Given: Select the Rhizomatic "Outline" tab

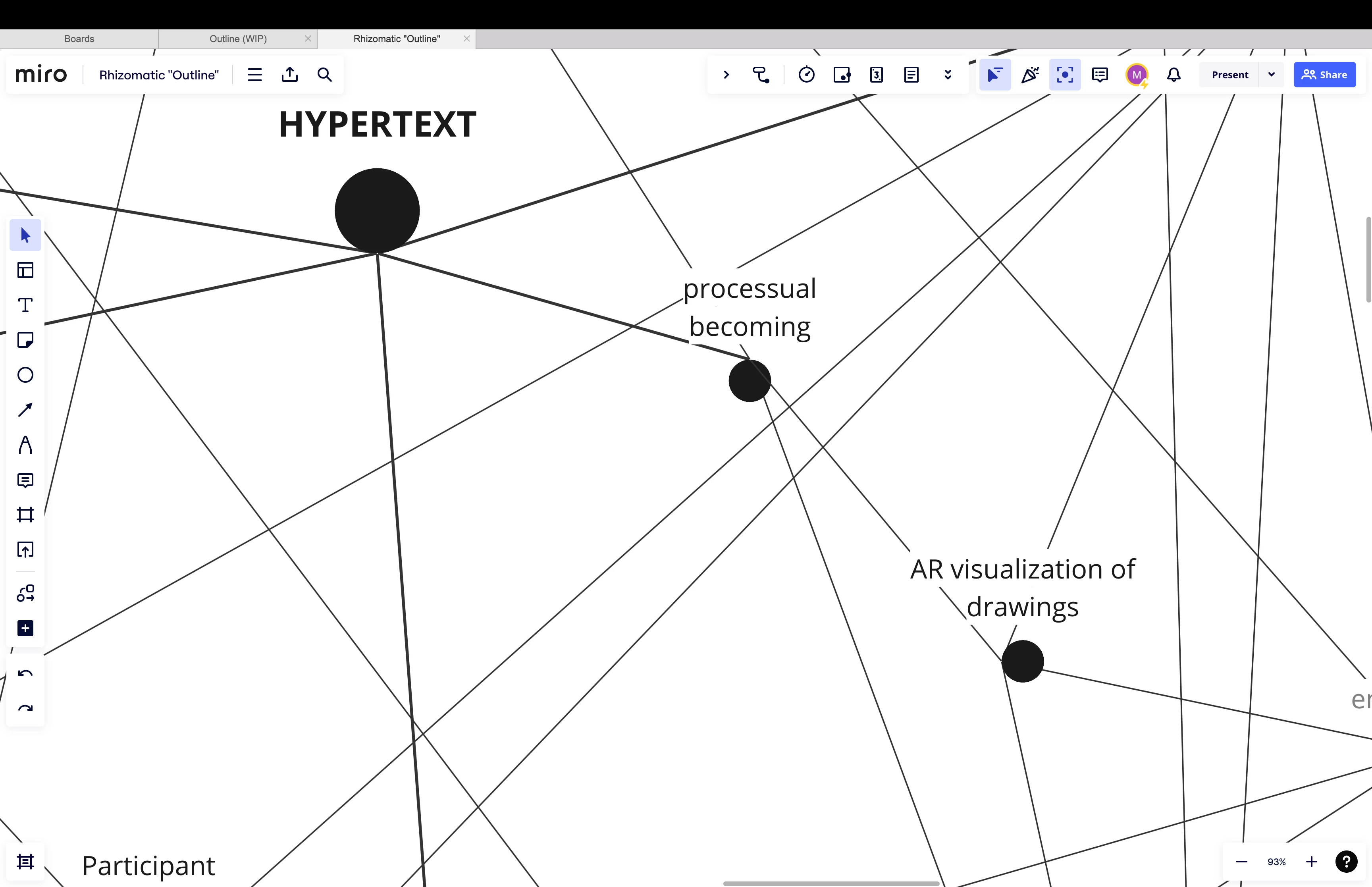Looking at the screenshot, I should 397,39.
